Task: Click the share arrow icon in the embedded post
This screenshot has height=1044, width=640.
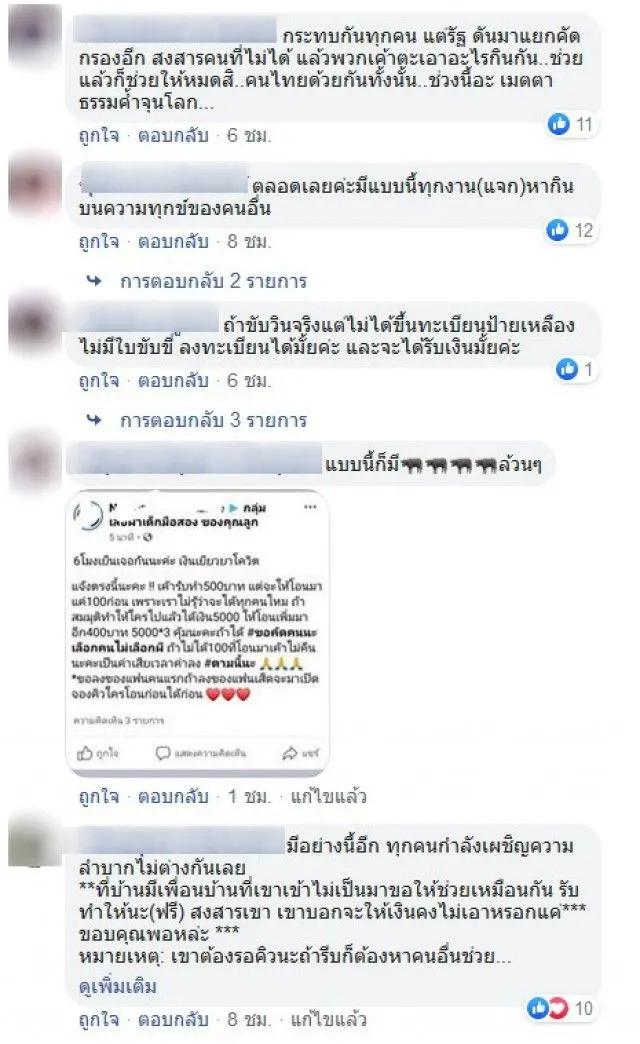Action: (290, 753)
